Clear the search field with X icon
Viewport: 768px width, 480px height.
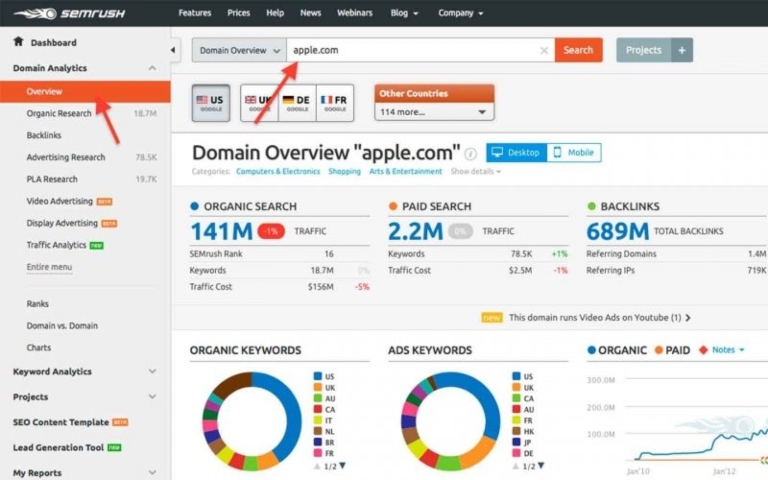click(544, 50)
